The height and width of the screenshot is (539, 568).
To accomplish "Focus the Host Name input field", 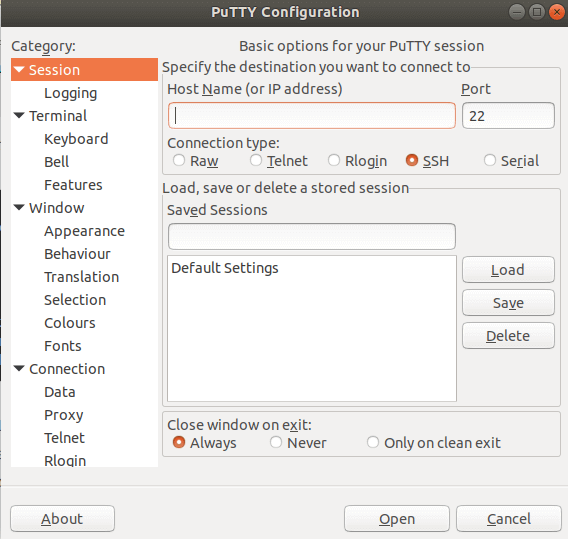I will click(x=312, y=116).
